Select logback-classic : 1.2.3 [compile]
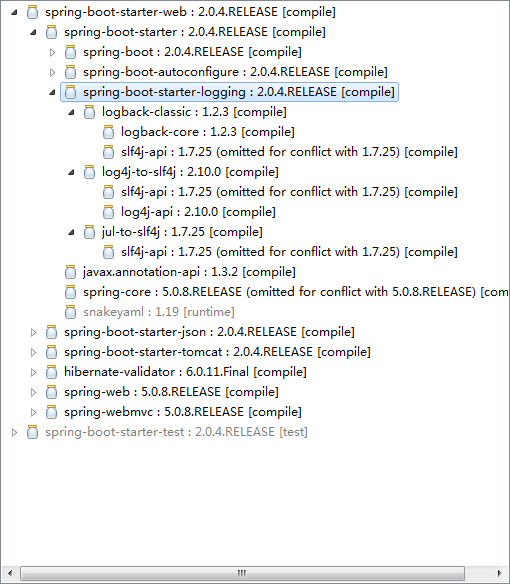Viewport: 510px width, 584px height. (x=194, y=112)
